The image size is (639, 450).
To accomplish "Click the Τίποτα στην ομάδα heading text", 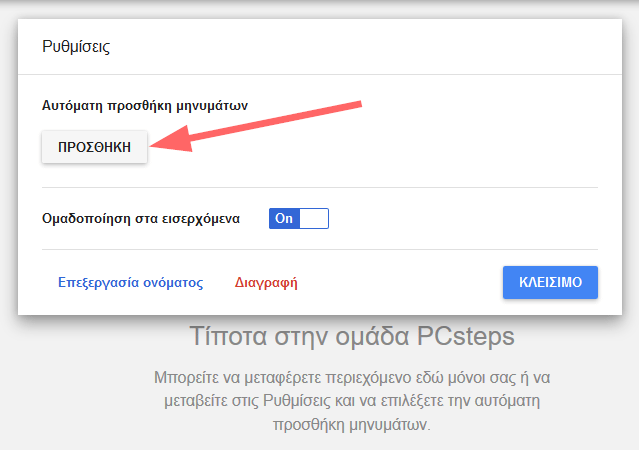I will click(x=300, y=336).
